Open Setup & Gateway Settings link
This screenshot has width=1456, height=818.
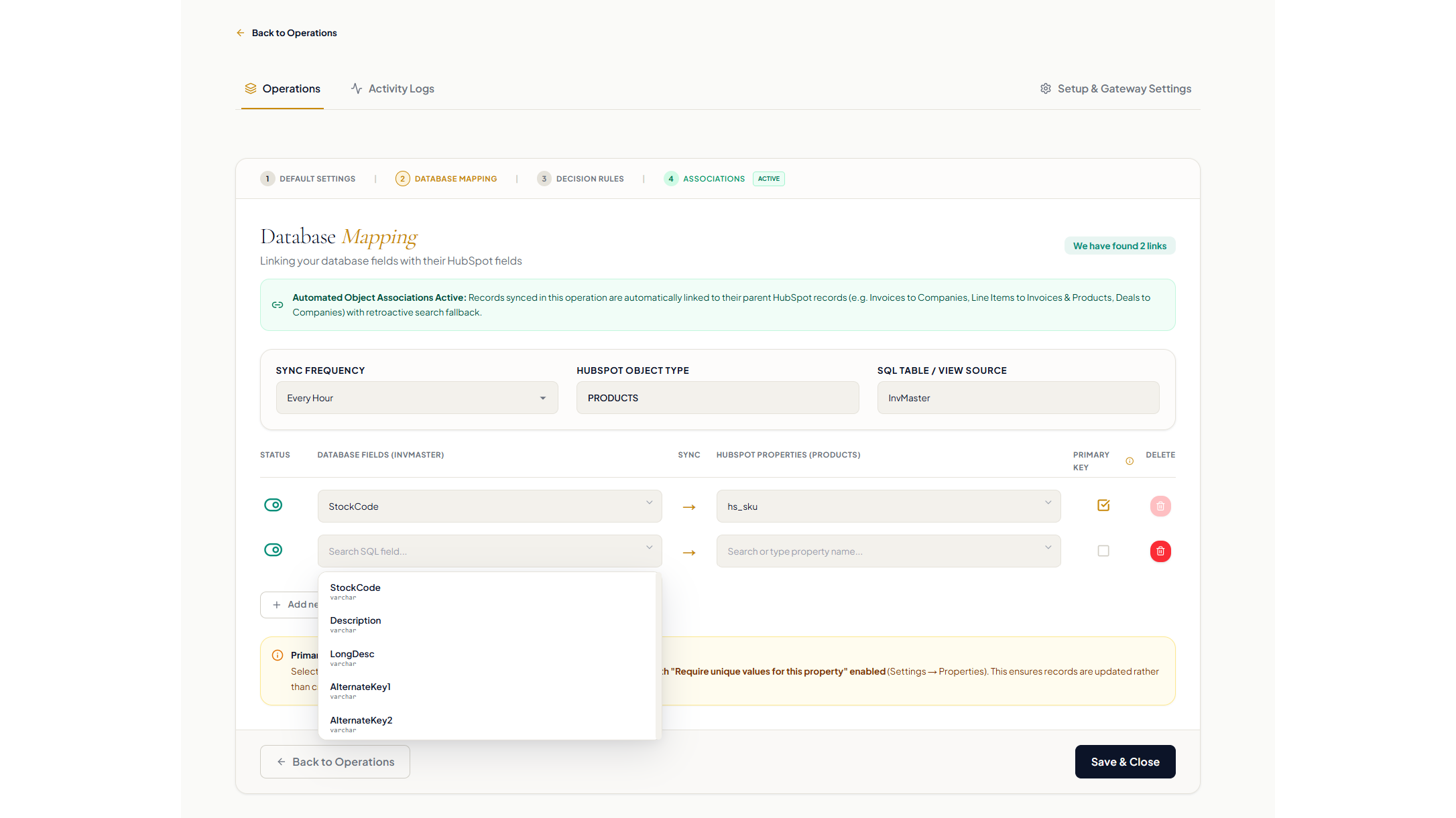pyautogui.click(x=1115, y=88)
